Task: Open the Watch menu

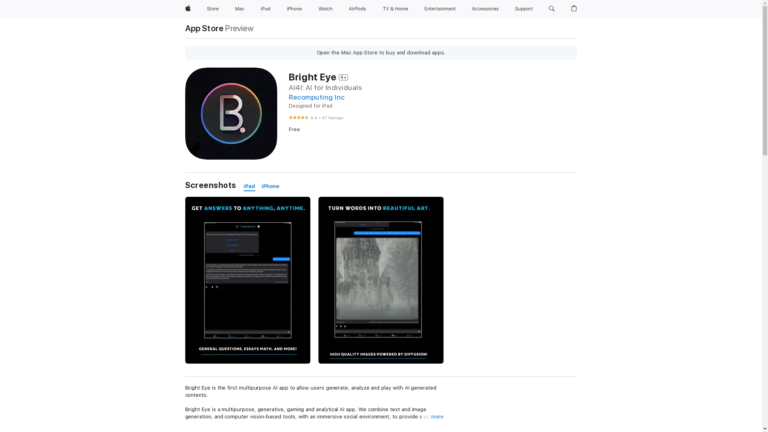Action: tap(325, 9)
